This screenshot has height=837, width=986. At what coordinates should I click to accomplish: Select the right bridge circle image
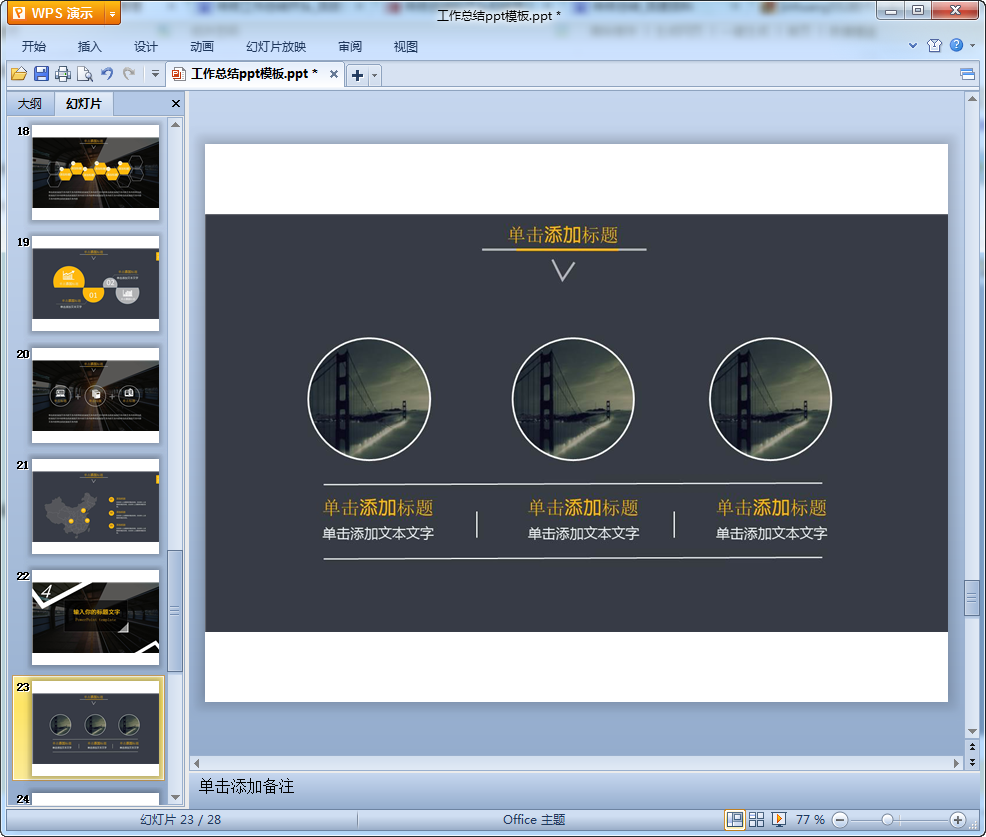click(770, 399)
